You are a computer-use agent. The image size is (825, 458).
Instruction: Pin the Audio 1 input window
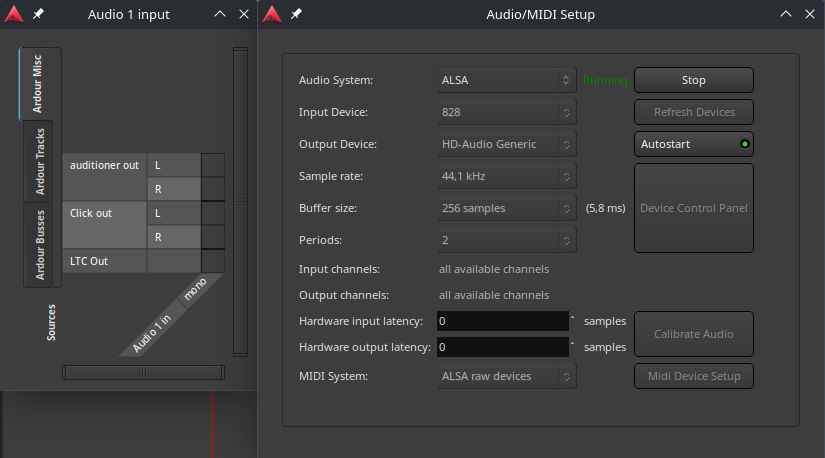click(36, 14)
